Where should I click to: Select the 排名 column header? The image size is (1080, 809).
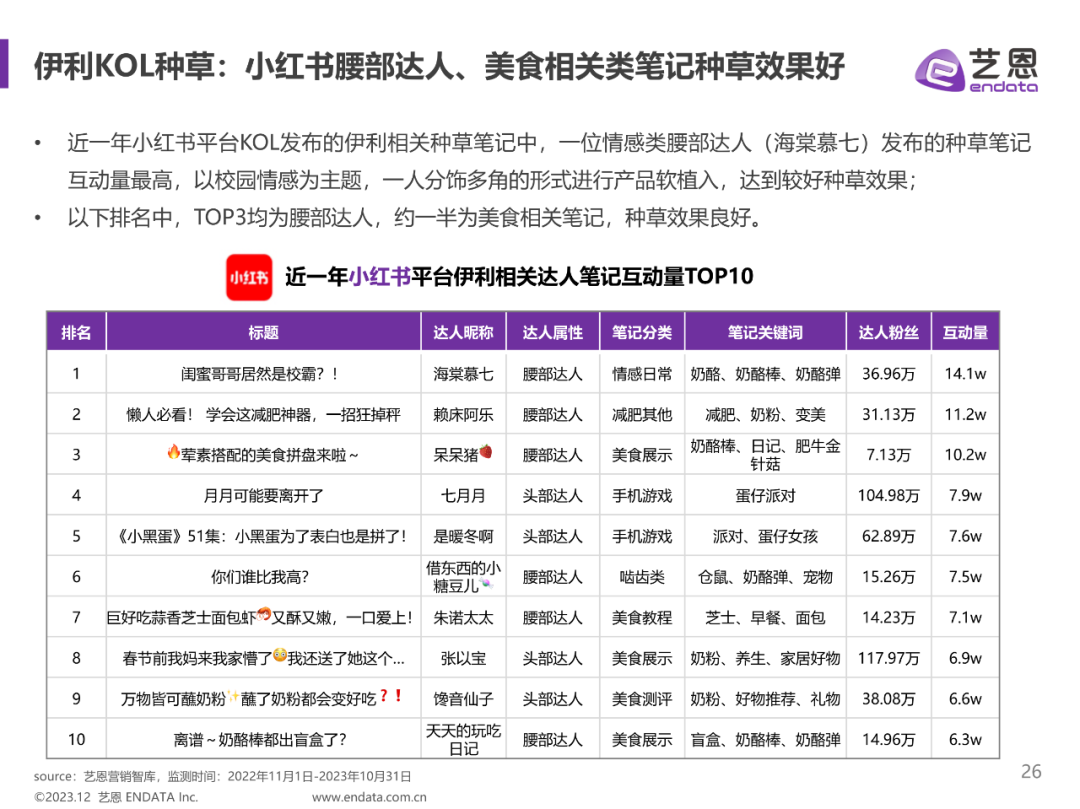[x=76, y=333]
